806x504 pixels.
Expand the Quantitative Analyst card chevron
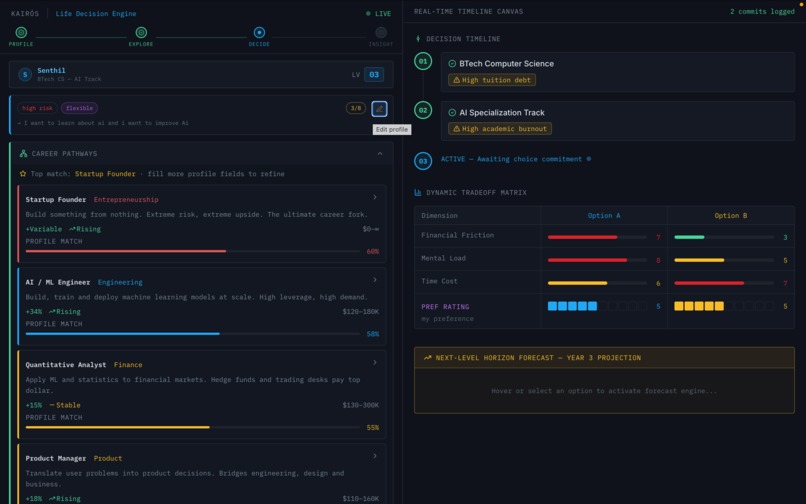[x=375, y=363]
